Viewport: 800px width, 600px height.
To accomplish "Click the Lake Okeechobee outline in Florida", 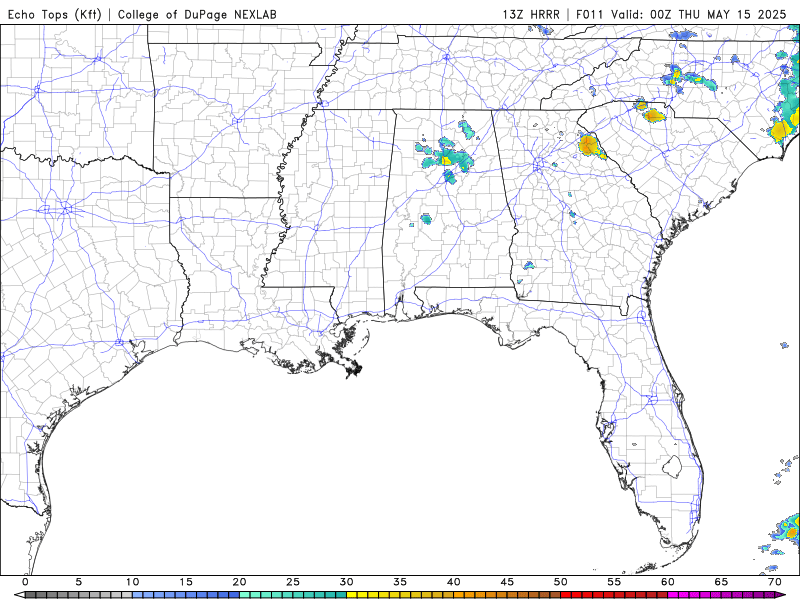I will 672,467.
